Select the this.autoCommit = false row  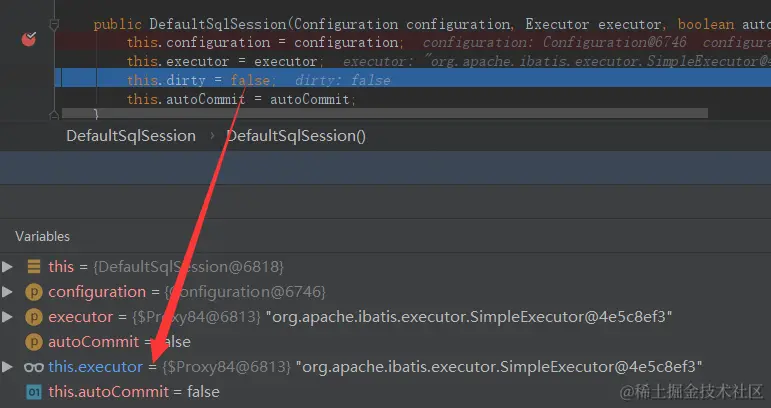[386, 392]
